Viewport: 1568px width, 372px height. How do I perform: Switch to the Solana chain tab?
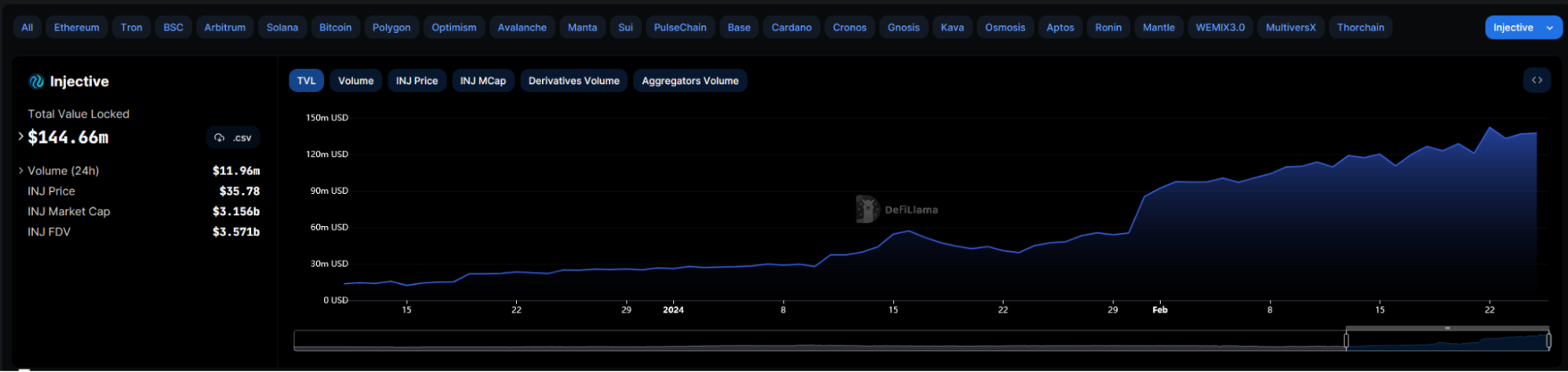pyautogui.click(x=282, y=27)
